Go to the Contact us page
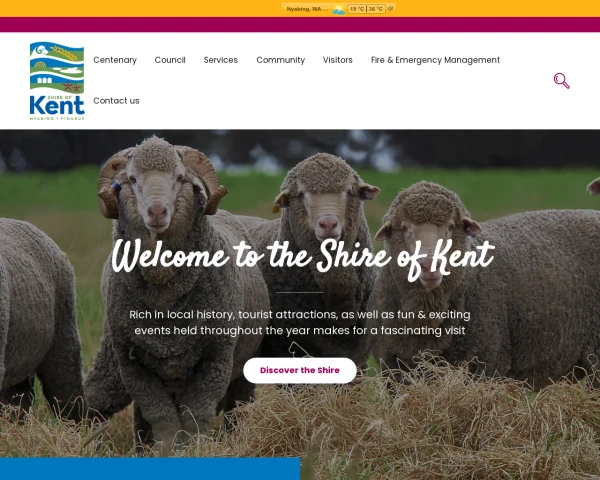The height and width of the screenshot is (480, 600). [x=116, y=101]
